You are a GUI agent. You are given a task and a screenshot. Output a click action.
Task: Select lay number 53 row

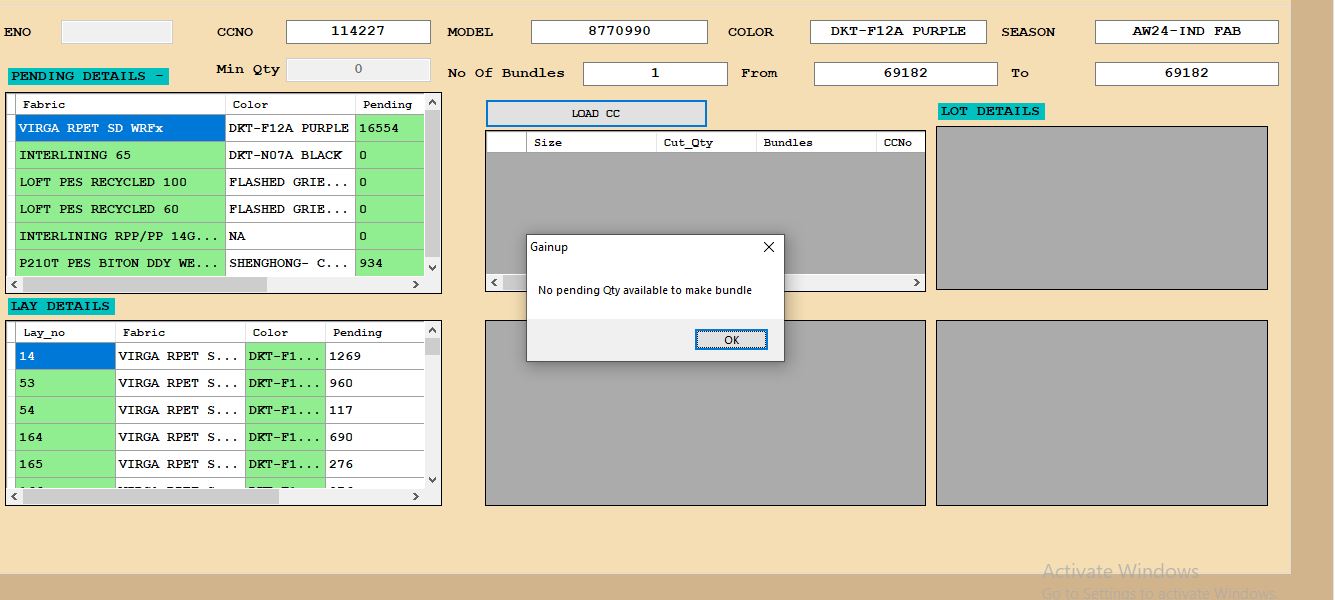[x=65, y=383]
